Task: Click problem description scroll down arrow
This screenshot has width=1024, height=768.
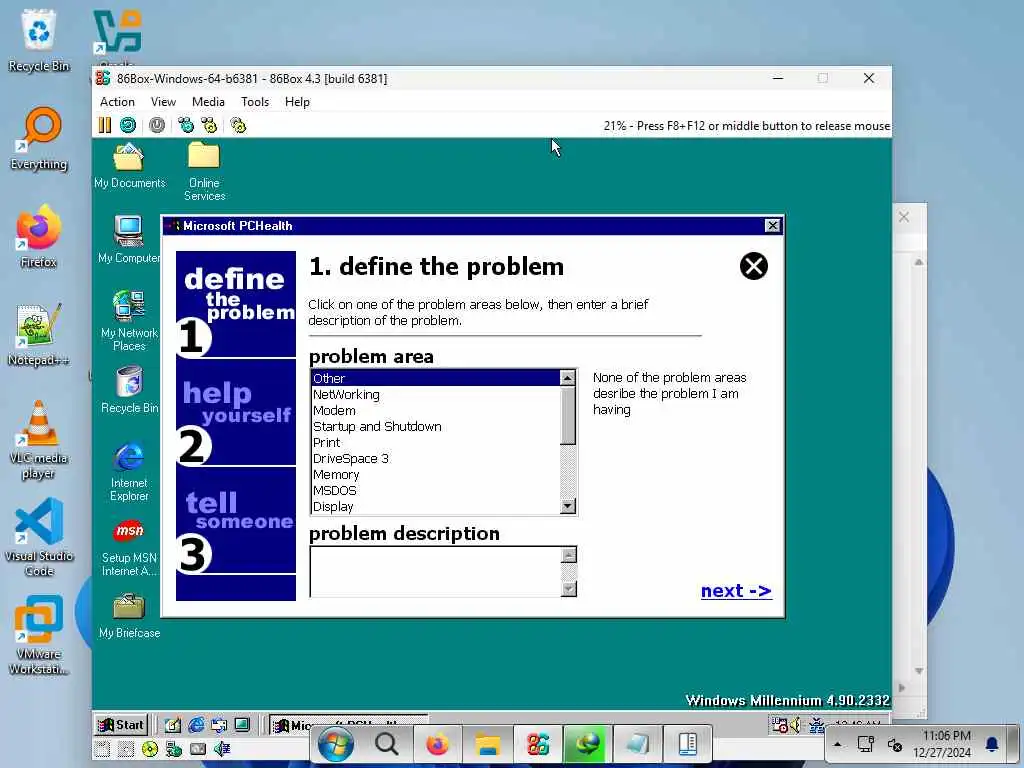Action: 569,588
